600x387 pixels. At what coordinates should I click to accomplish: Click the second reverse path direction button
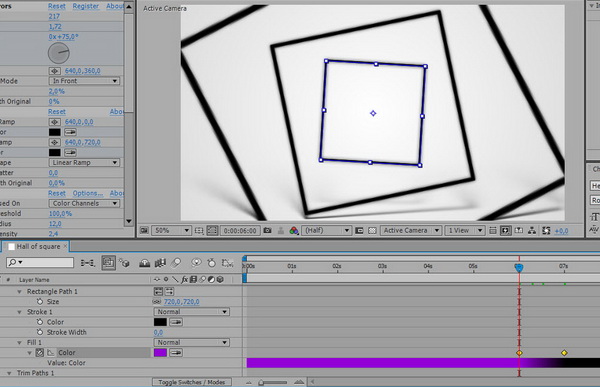169,291
